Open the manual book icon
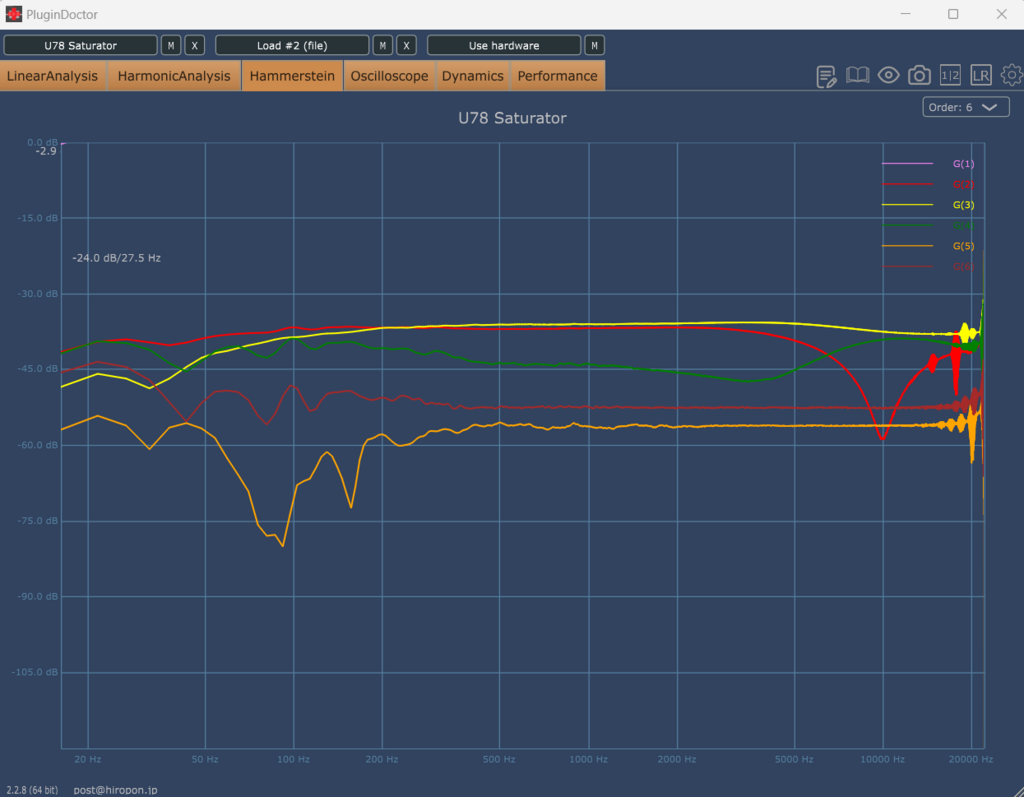The image size is (1024, 797). [857, 75]
